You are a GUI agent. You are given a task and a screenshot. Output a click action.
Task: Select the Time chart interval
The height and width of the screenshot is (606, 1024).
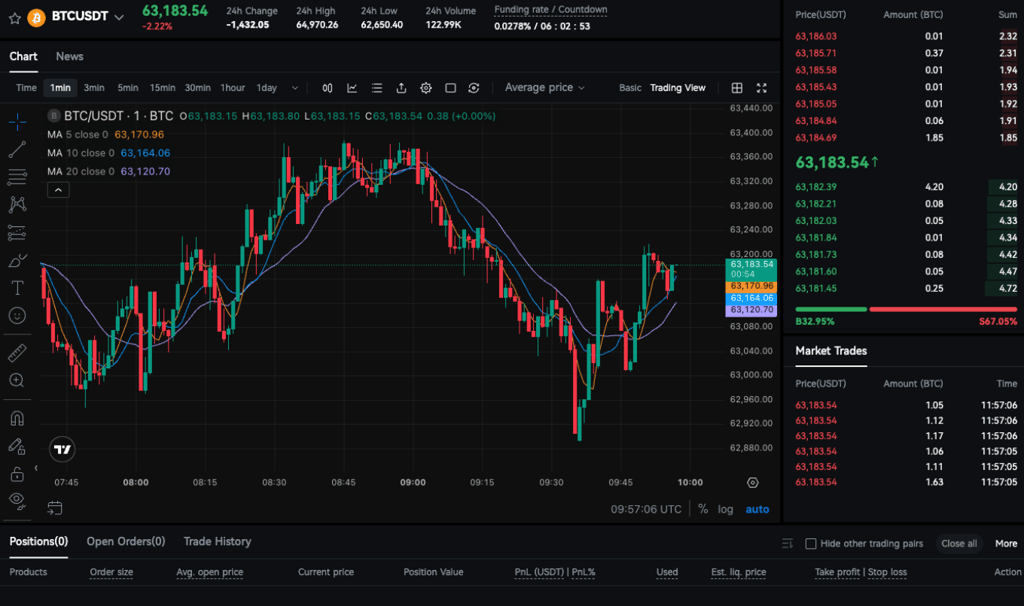[x=26, y=88]
